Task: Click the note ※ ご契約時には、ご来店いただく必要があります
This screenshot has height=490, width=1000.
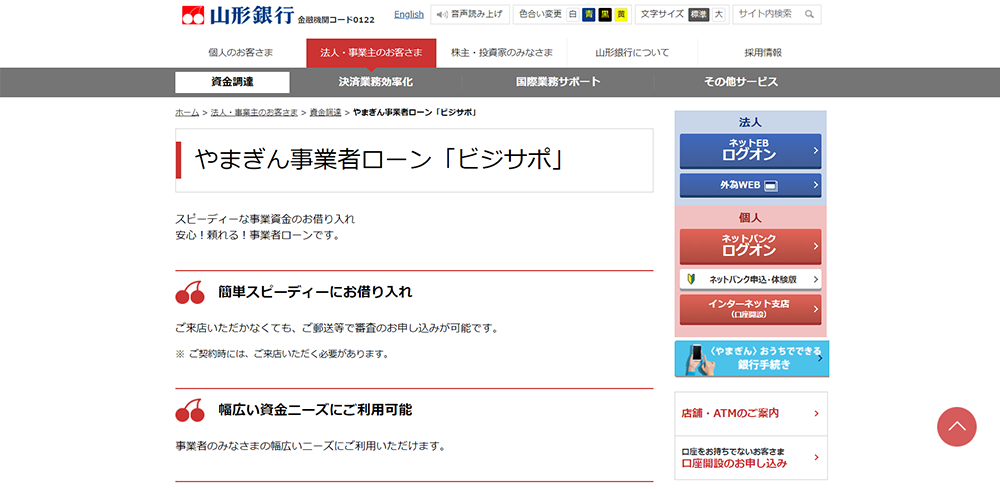Action: coord(282,353)
